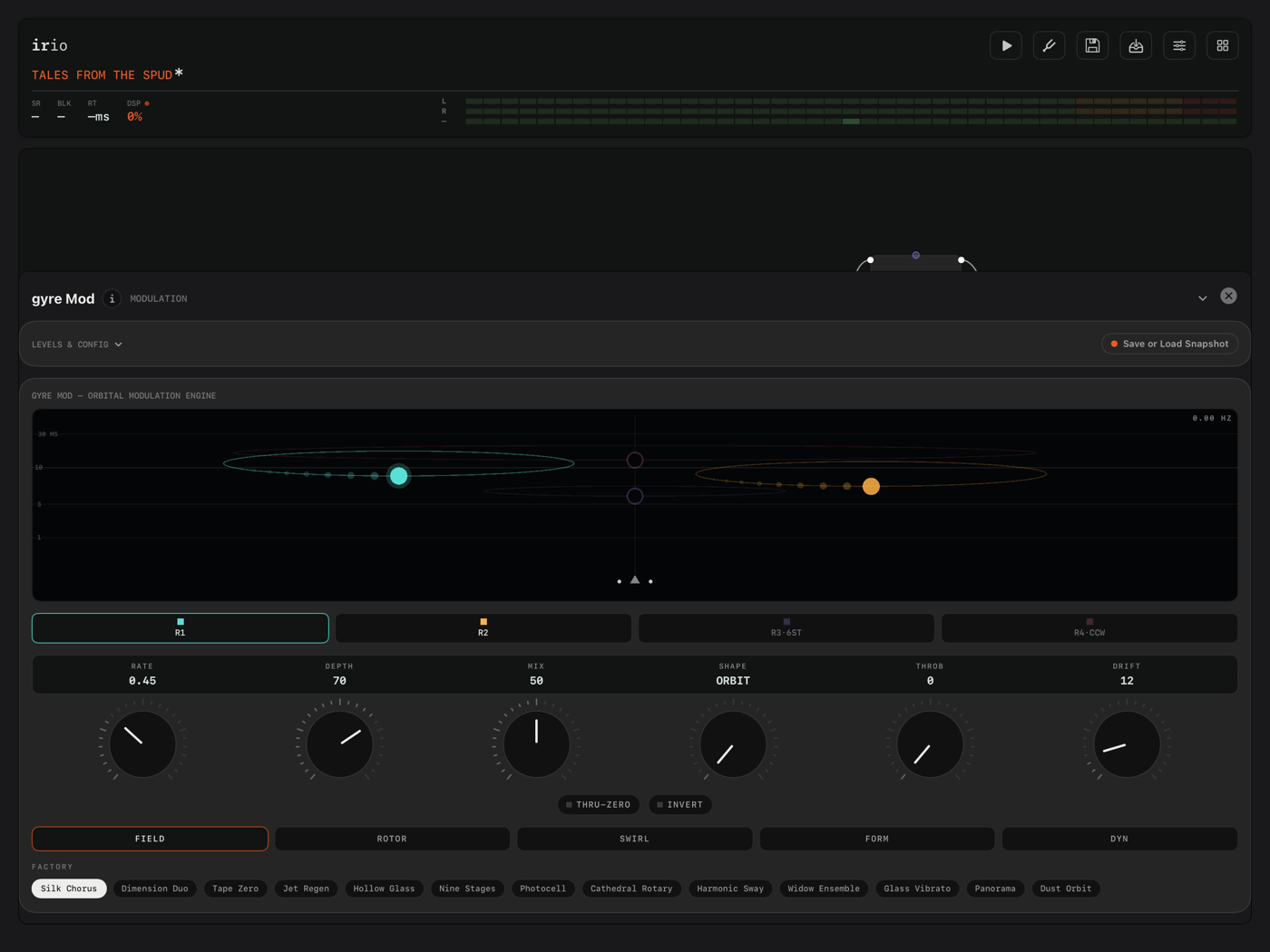Click the project title Tales From The Spud
Image resolution: width=1270 pixels, height=952 pixels.
pos(102,75)
